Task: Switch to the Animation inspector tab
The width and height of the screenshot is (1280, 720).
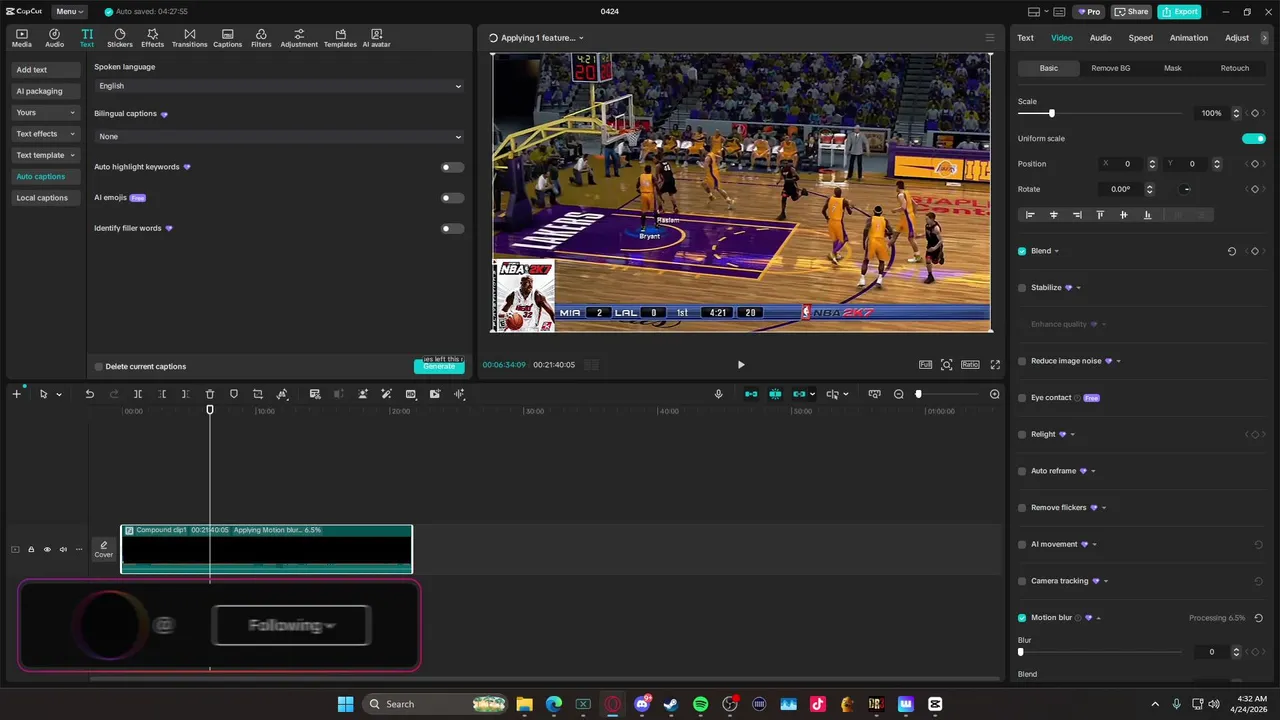Action: [1189, 38]
